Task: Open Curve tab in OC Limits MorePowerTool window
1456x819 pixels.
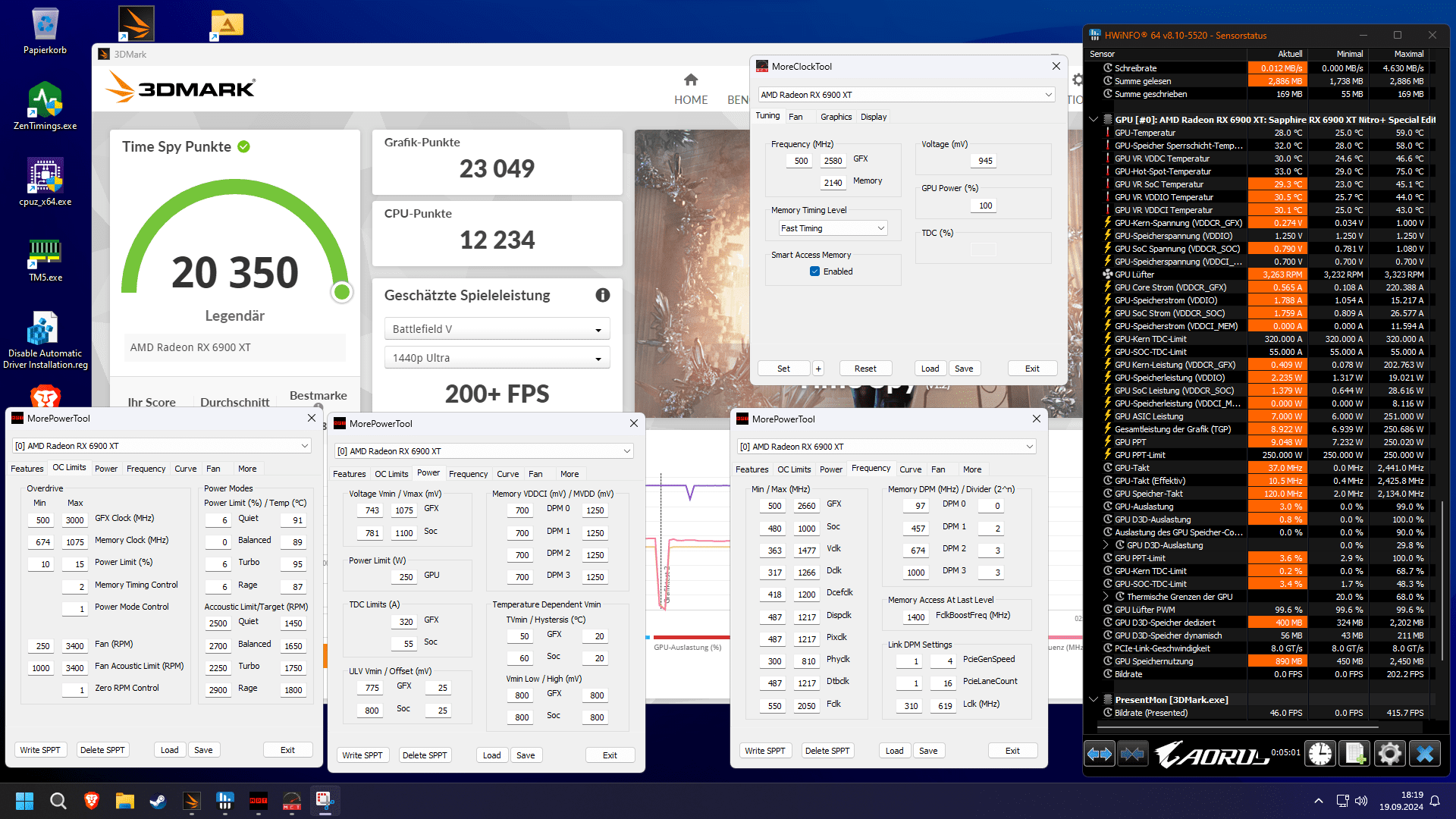Action: click(185, 469)
